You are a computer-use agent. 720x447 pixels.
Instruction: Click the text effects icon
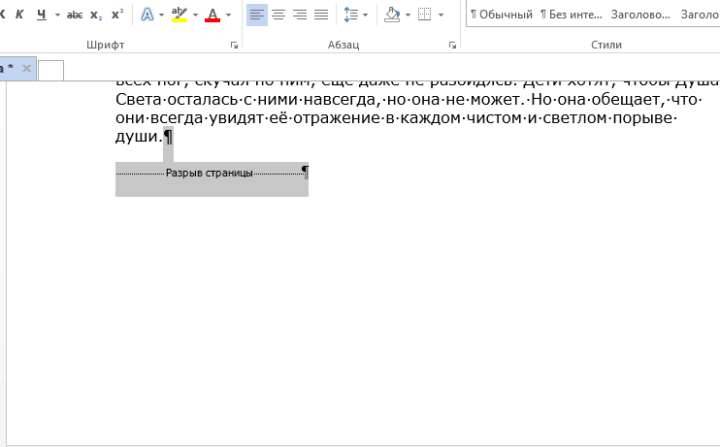148,15
